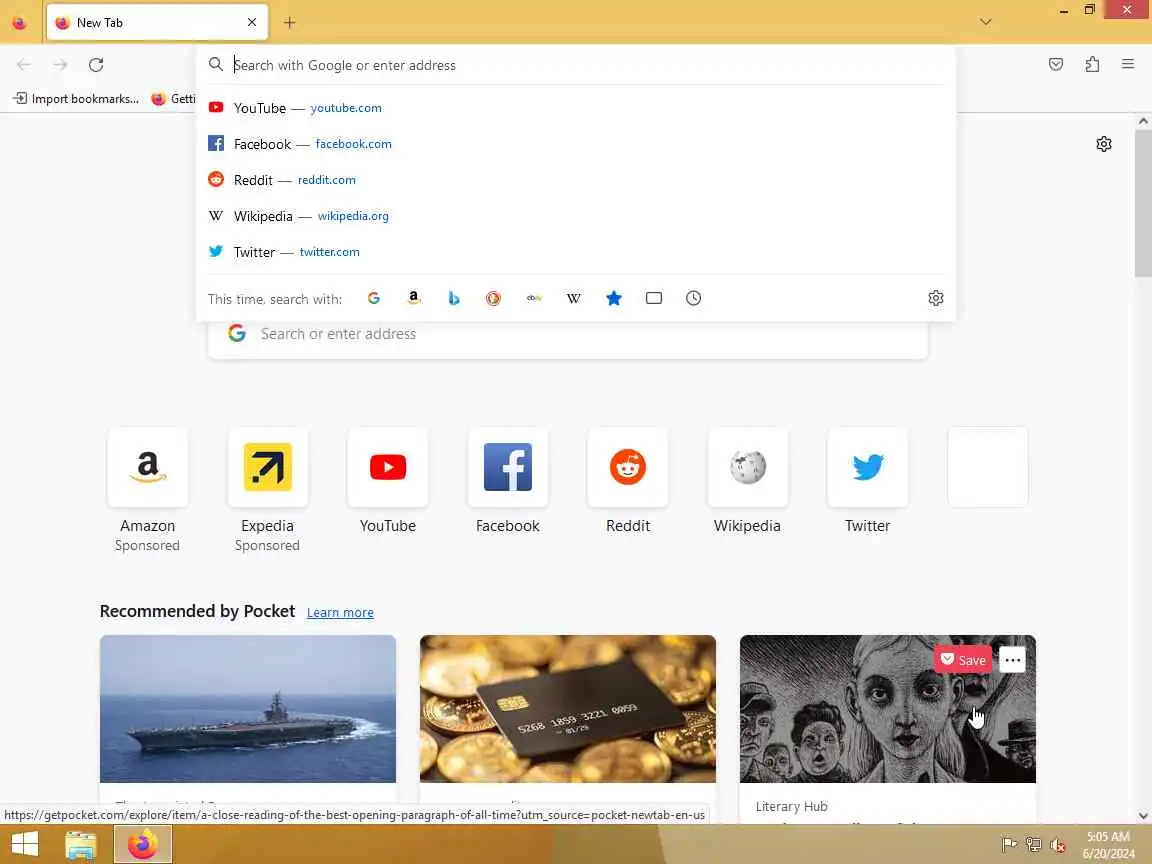Open the taskbar clock showing 5:05 AM
The image size is (1152, 864).
pos(1109,845)
